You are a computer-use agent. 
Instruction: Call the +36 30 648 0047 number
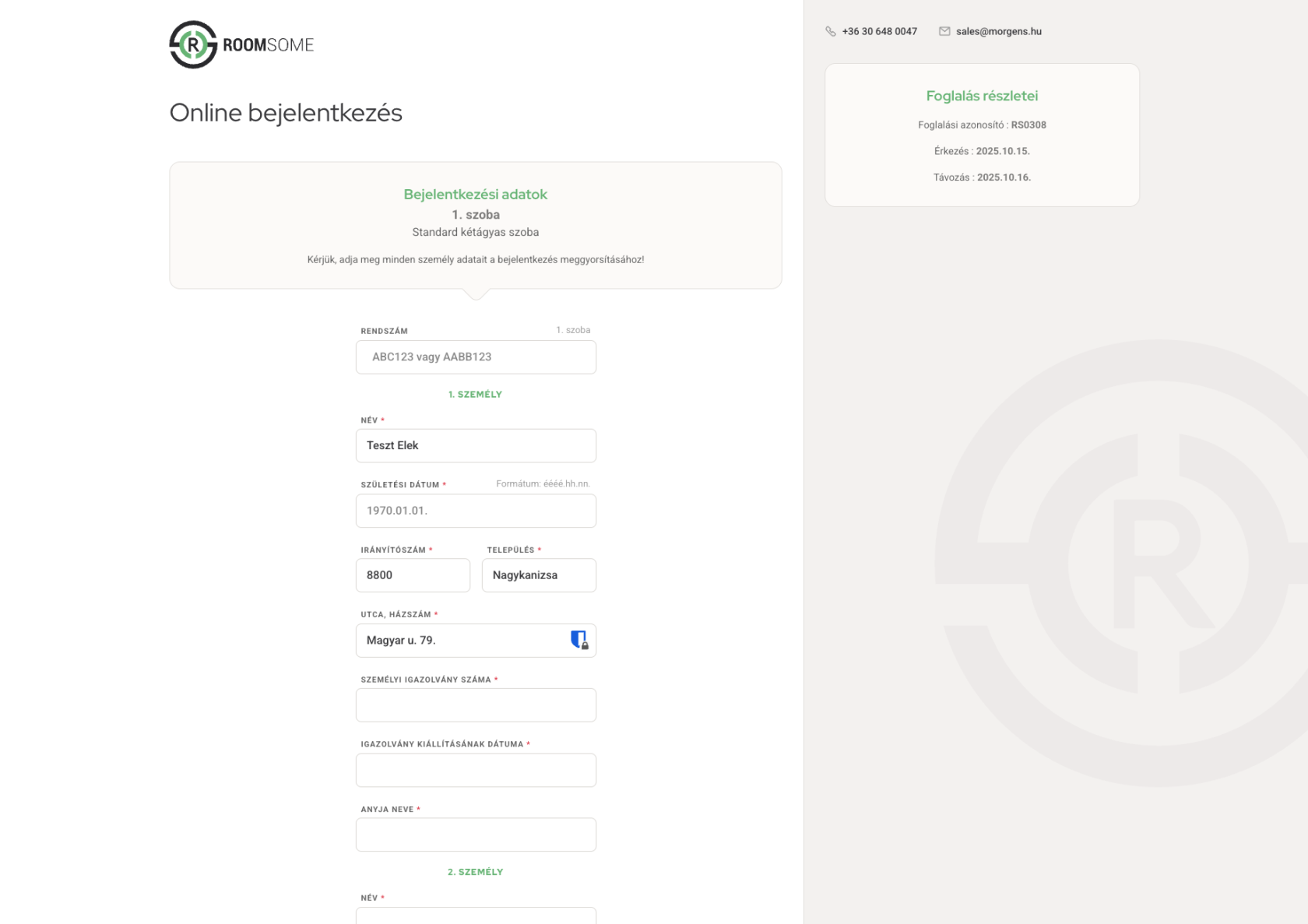point(879,32)
